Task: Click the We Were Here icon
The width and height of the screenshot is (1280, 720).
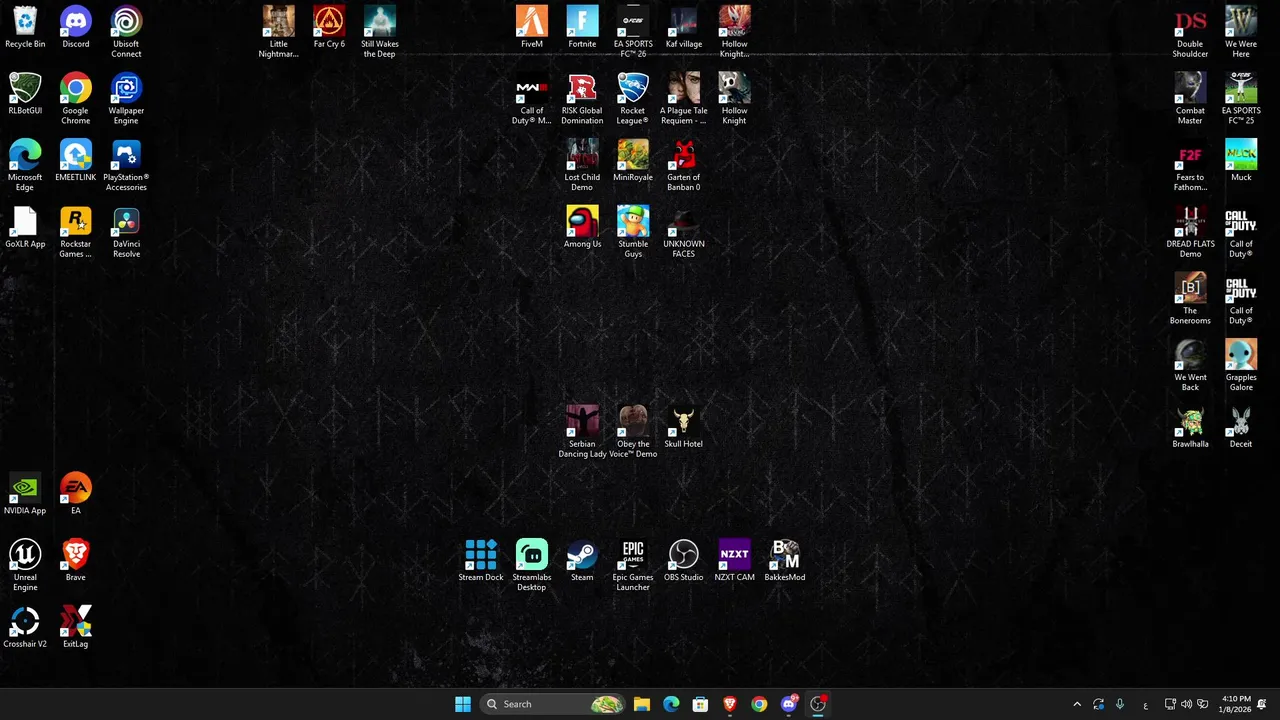Action: point(1241,32)
